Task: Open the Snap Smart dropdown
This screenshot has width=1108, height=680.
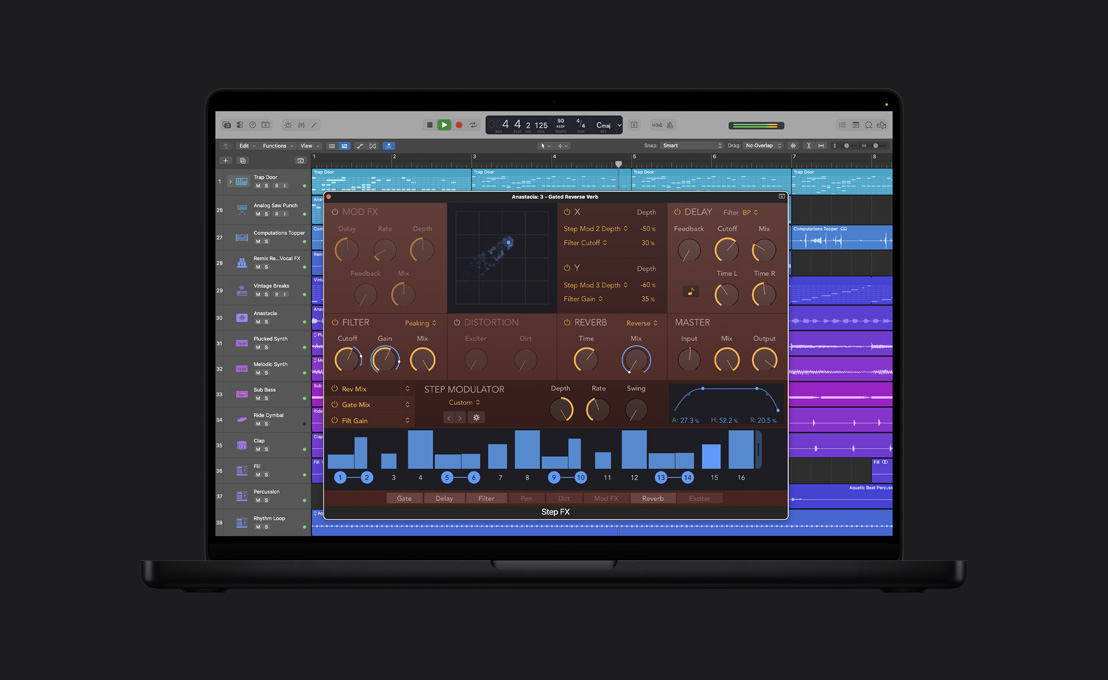Action: 690,145
